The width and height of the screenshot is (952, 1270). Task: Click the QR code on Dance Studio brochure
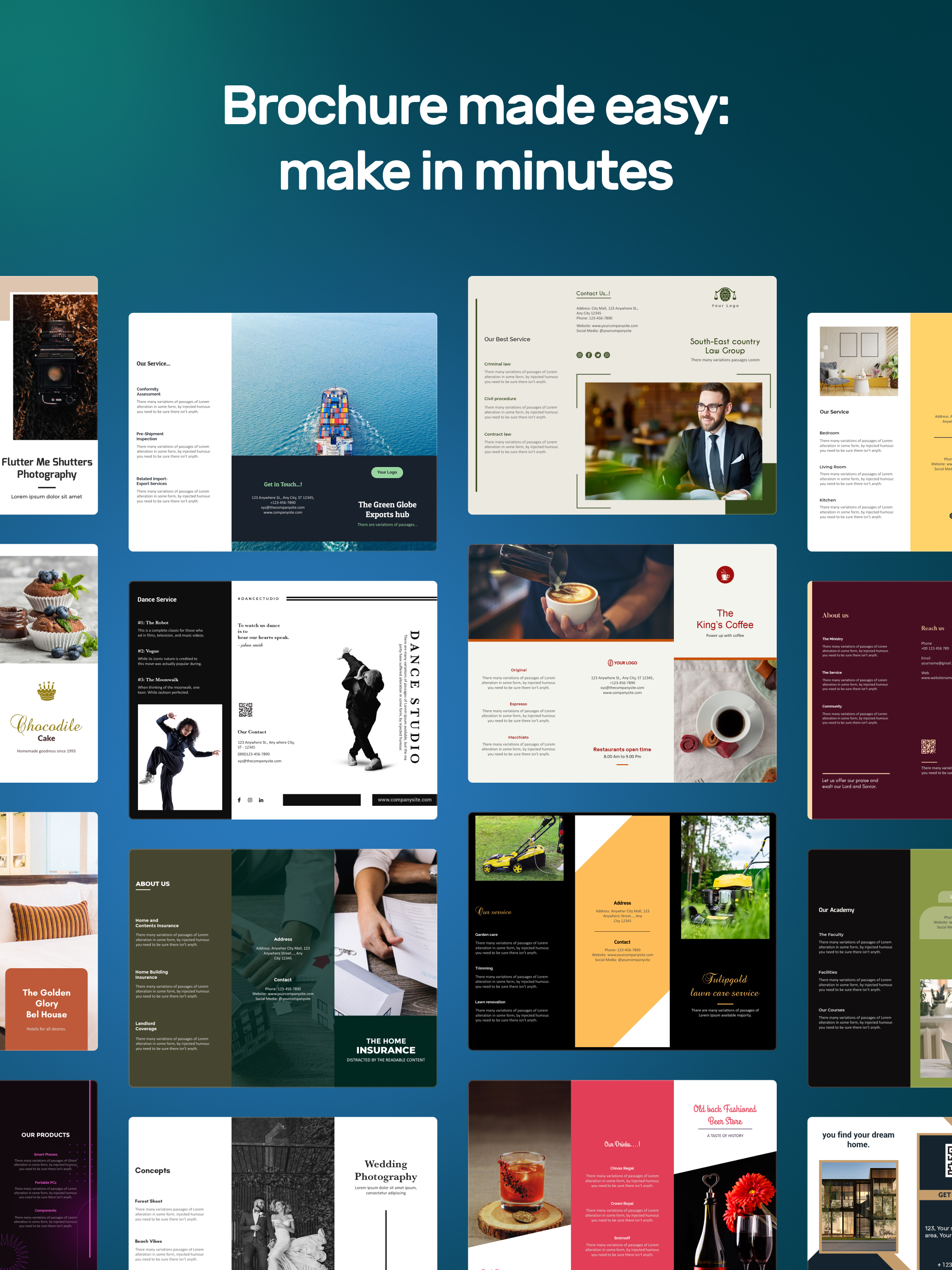(x=245, y=710)
